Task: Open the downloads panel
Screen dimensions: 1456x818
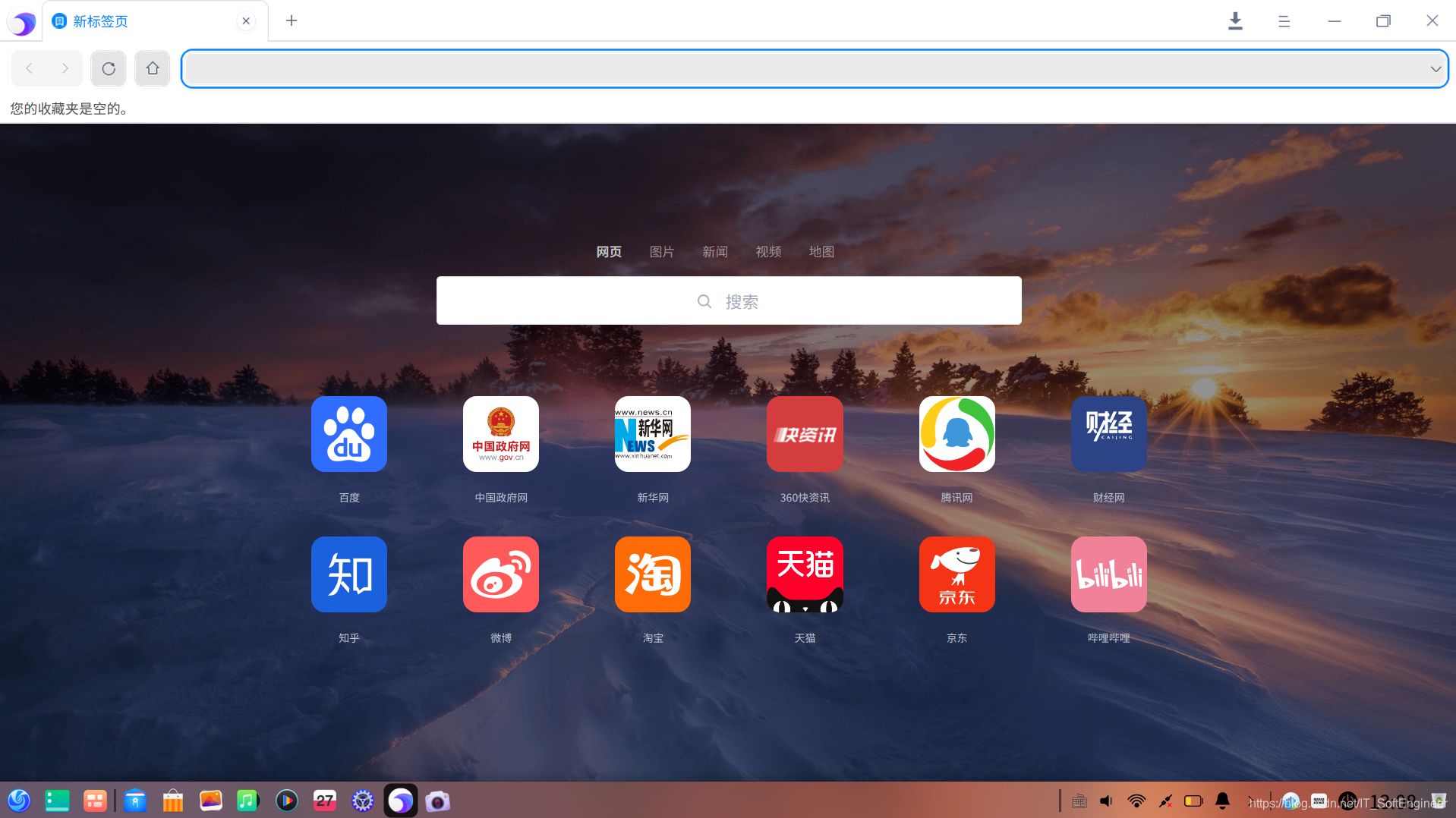Action: [x=1235, y=21]
